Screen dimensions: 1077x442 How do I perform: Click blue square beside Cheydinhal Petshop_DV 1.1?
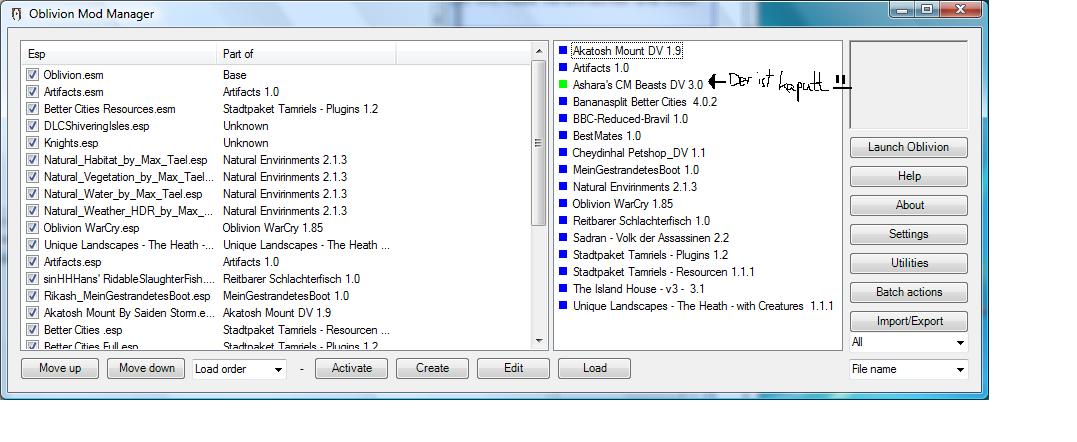pyautogui.click(x=563, y=152)
